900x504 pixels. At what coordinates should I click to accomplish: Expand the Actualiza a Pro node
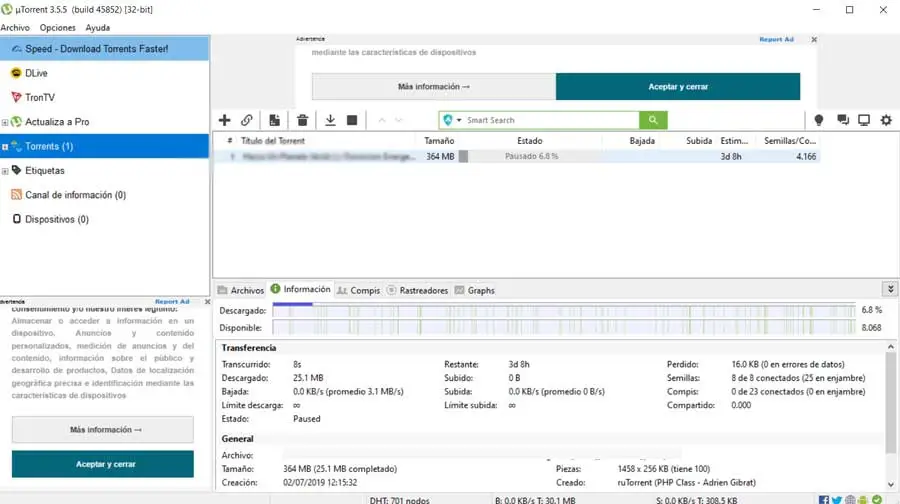pos(5,122)
